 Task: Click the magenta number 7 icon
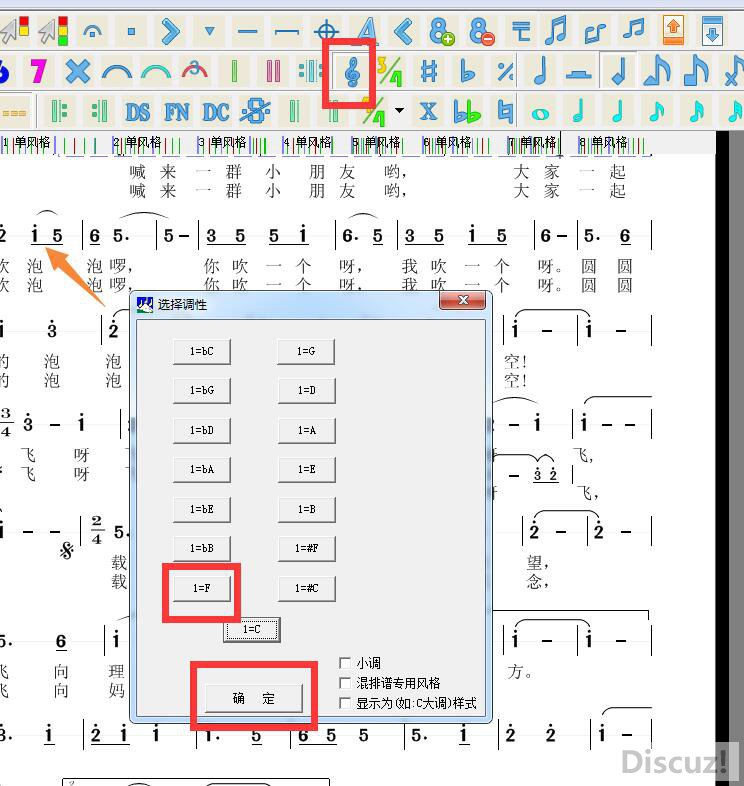39,71
